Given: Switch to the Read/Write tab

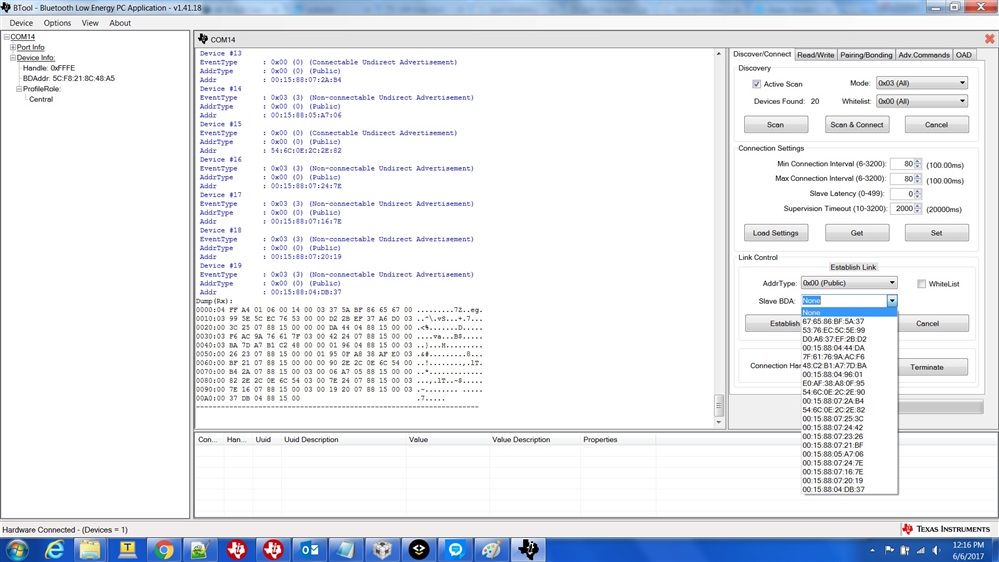Looking at the screenshot, I should (x=816, y=55).
